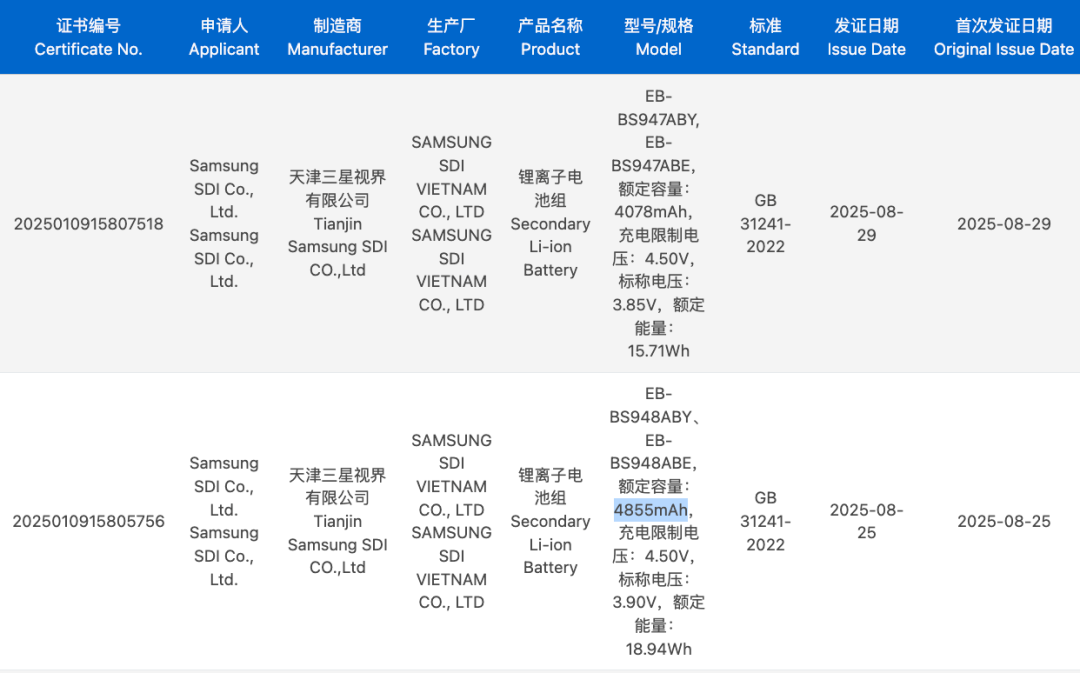
Task: Click the 4078mAh capacity value
Action: click(652, 212)
